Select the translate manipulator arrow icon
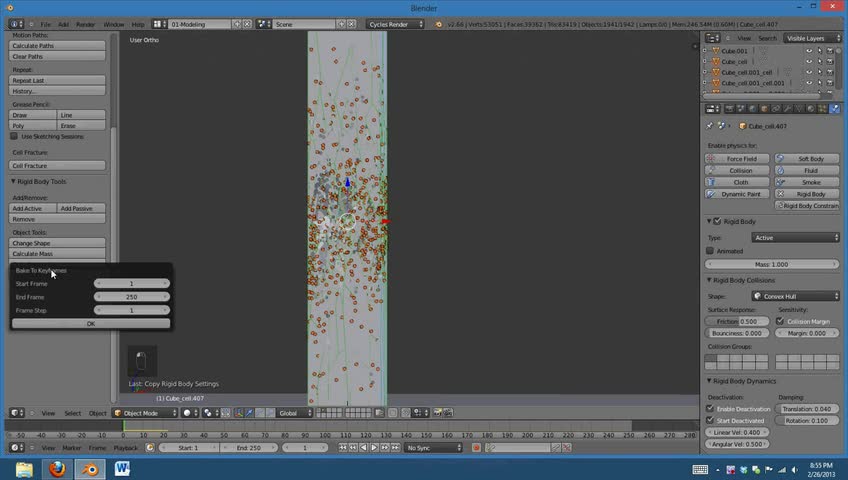 tap(249, 413)
